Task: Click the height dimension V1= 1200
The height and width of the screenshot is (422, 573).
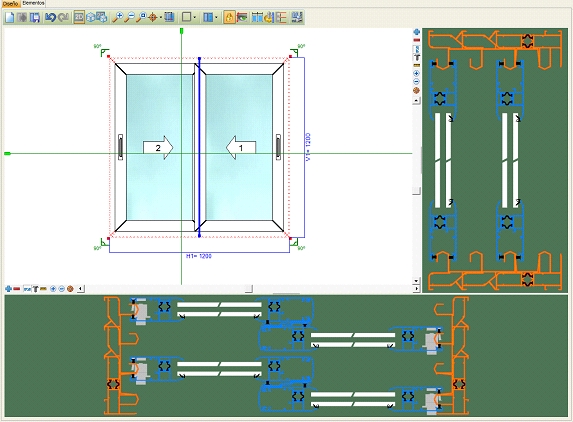Action: (x=308, y=147)
